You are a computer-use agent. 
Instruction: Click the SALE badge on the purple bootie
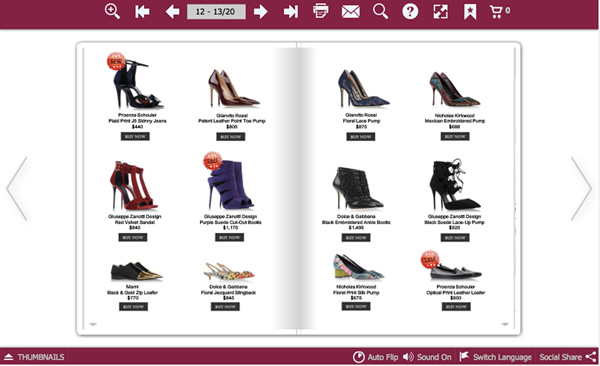tap(212, 161)
